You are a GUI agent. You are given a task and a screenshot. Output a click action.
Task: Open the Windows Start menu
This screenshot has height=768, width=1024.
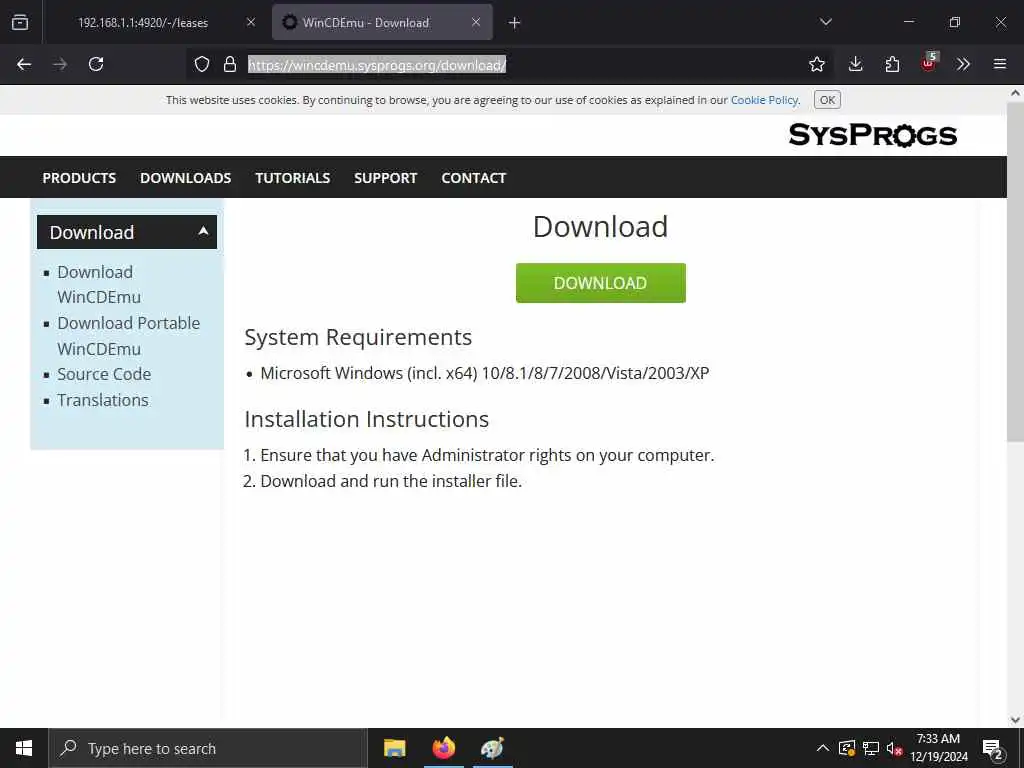[24, 748]
